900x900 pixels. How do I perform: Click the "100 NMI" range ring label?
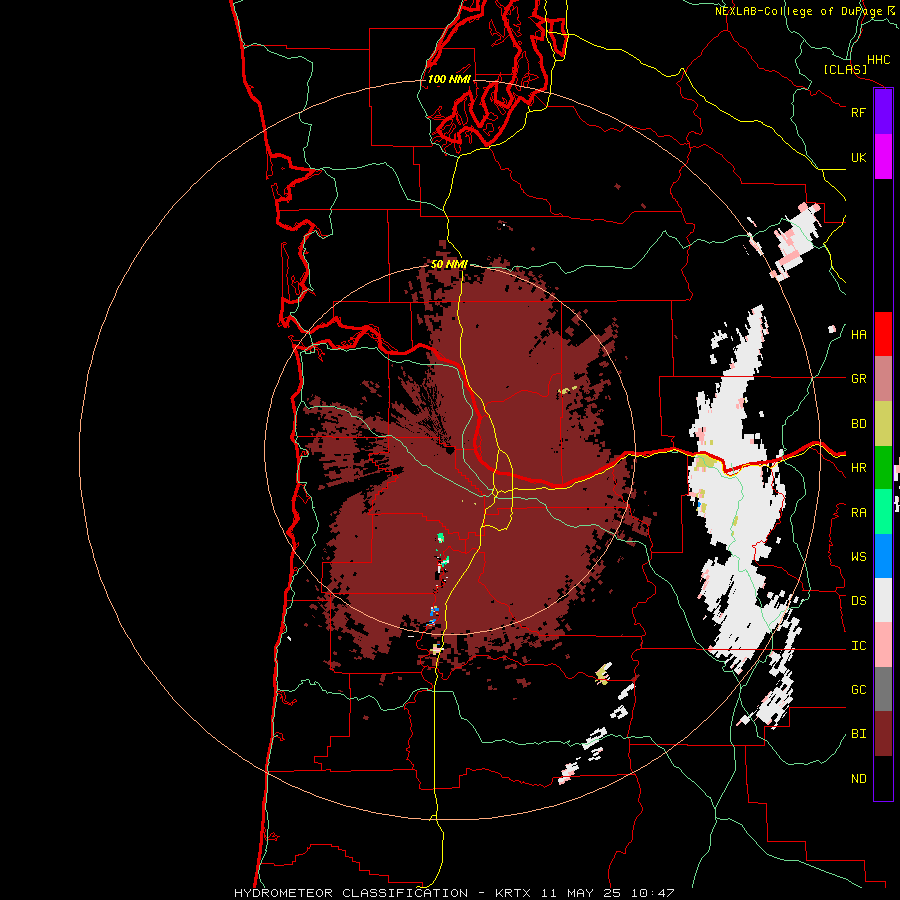pos(449,79)
